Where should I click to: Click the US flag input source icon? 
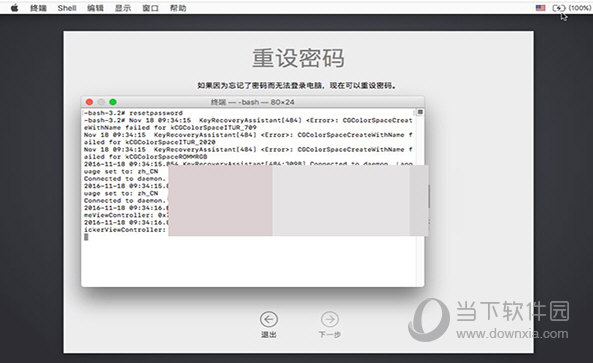(540, 8)
